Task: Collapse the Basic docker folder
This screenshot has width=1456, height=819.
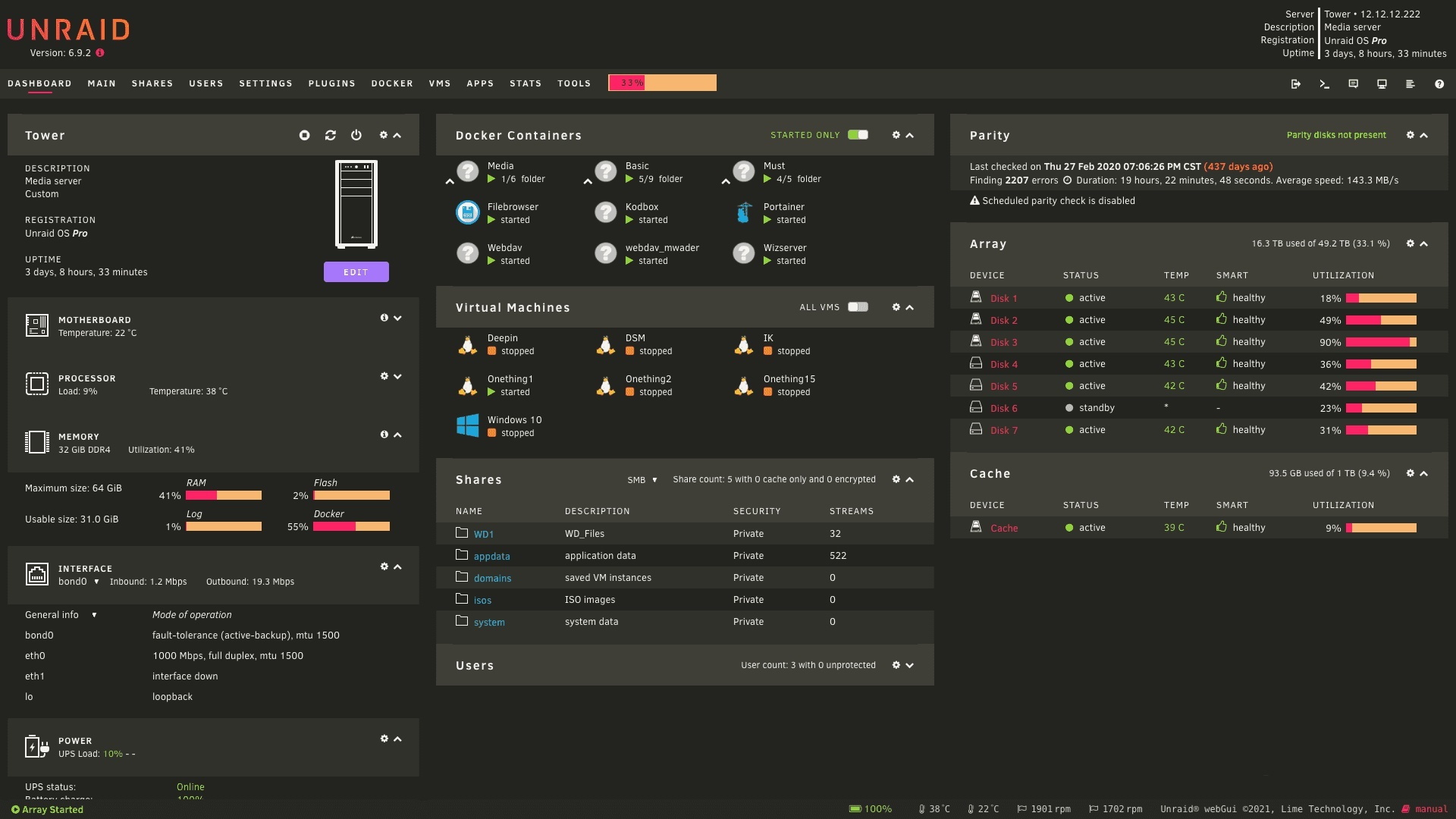Action: [588, 181]
